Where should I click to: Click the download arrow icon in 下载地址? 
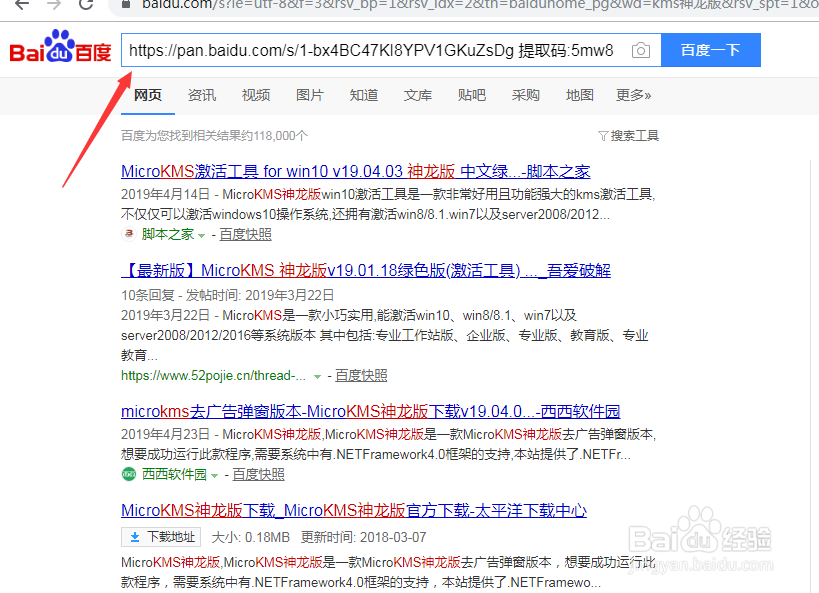[x=135, y=537]
